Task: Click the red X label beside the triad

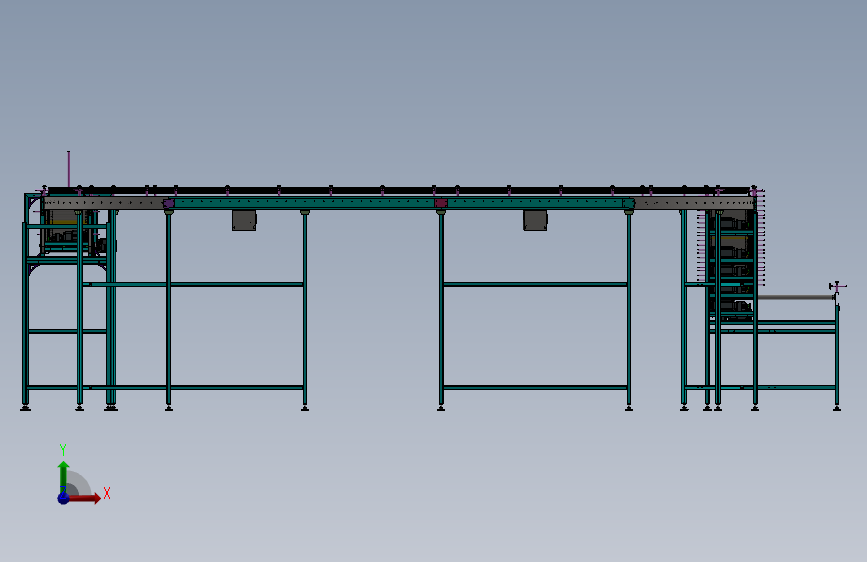Action: tap(107, 493)
